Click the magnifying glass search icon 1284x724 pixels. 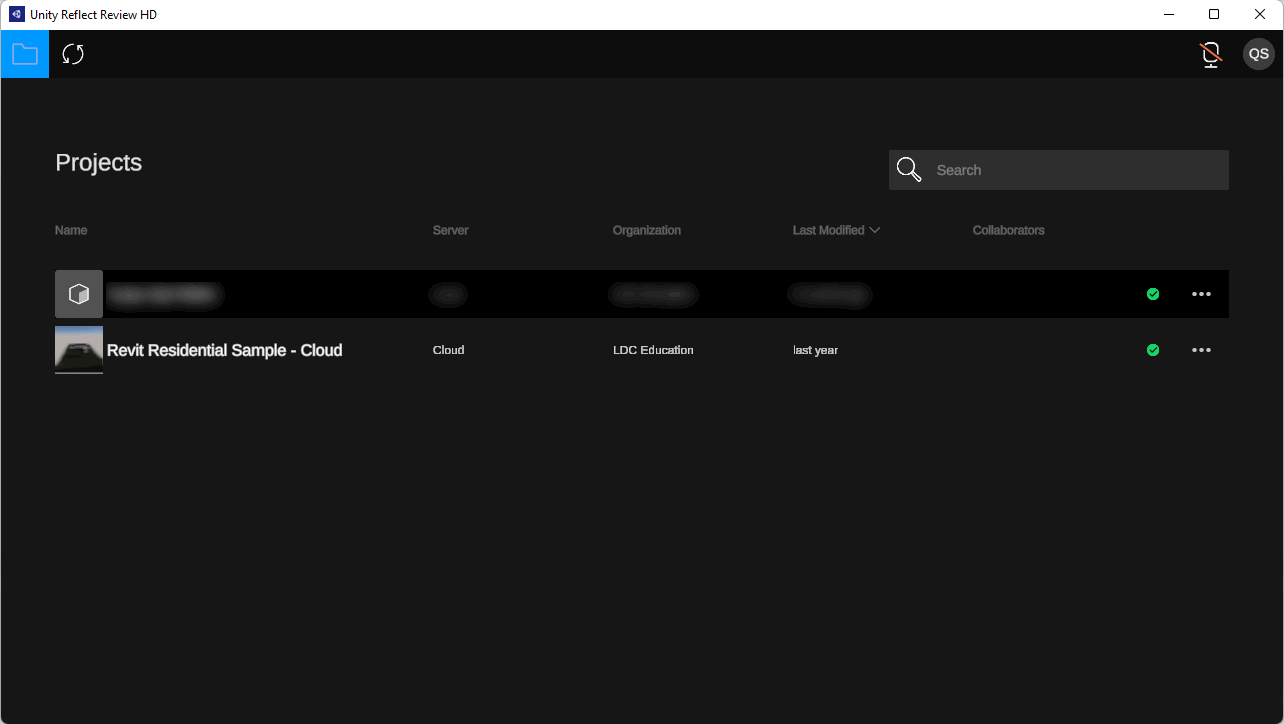click(x=909, y=170)
